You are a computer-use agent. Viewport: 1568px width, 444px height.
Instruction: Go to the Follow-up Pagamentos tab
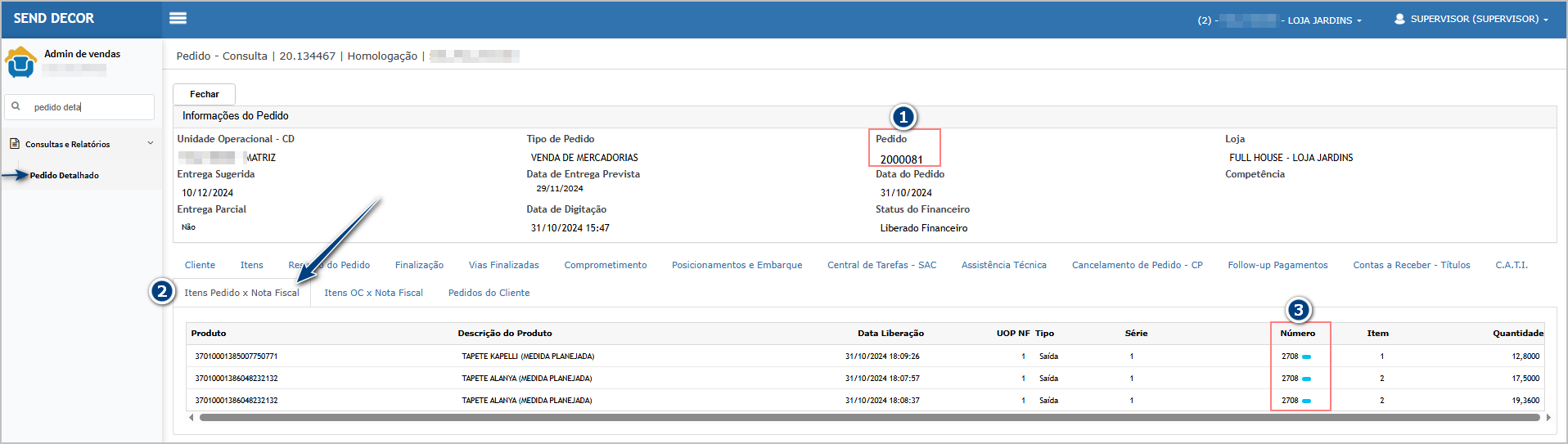click(x=1277, y=265)
